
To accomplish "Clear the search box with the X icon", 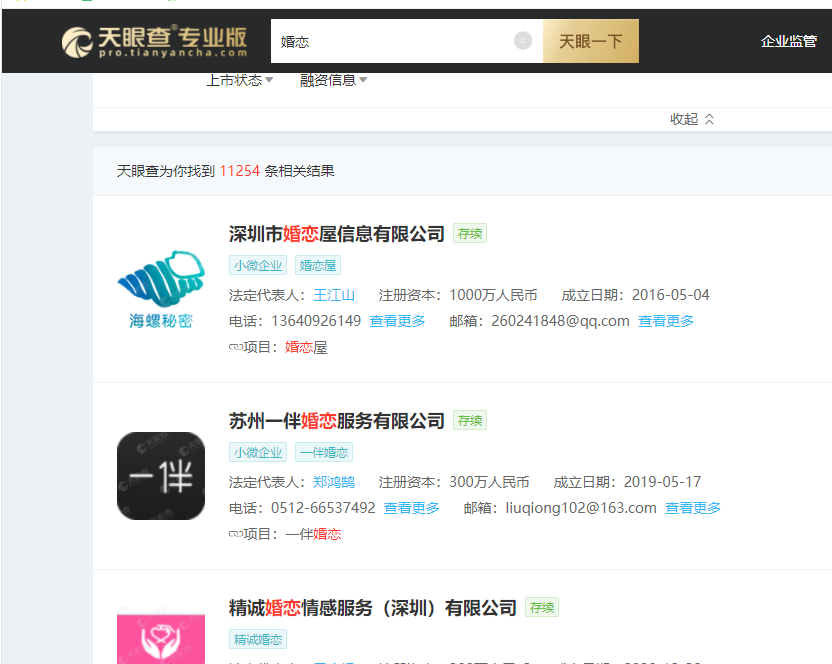I will pyautogui.click(x=523, y=40).
